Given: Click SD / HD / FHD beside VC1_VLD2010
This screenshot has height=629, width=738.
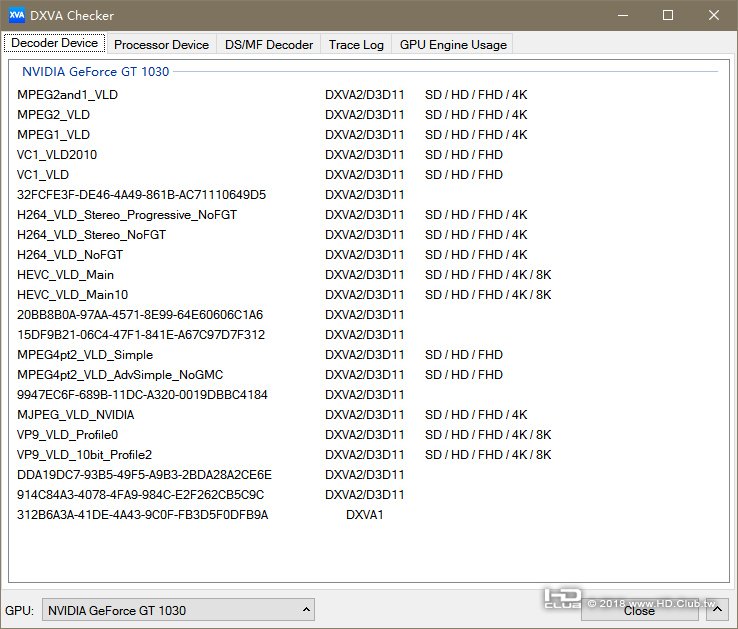Looking at the screenshot, I should 464,154.
